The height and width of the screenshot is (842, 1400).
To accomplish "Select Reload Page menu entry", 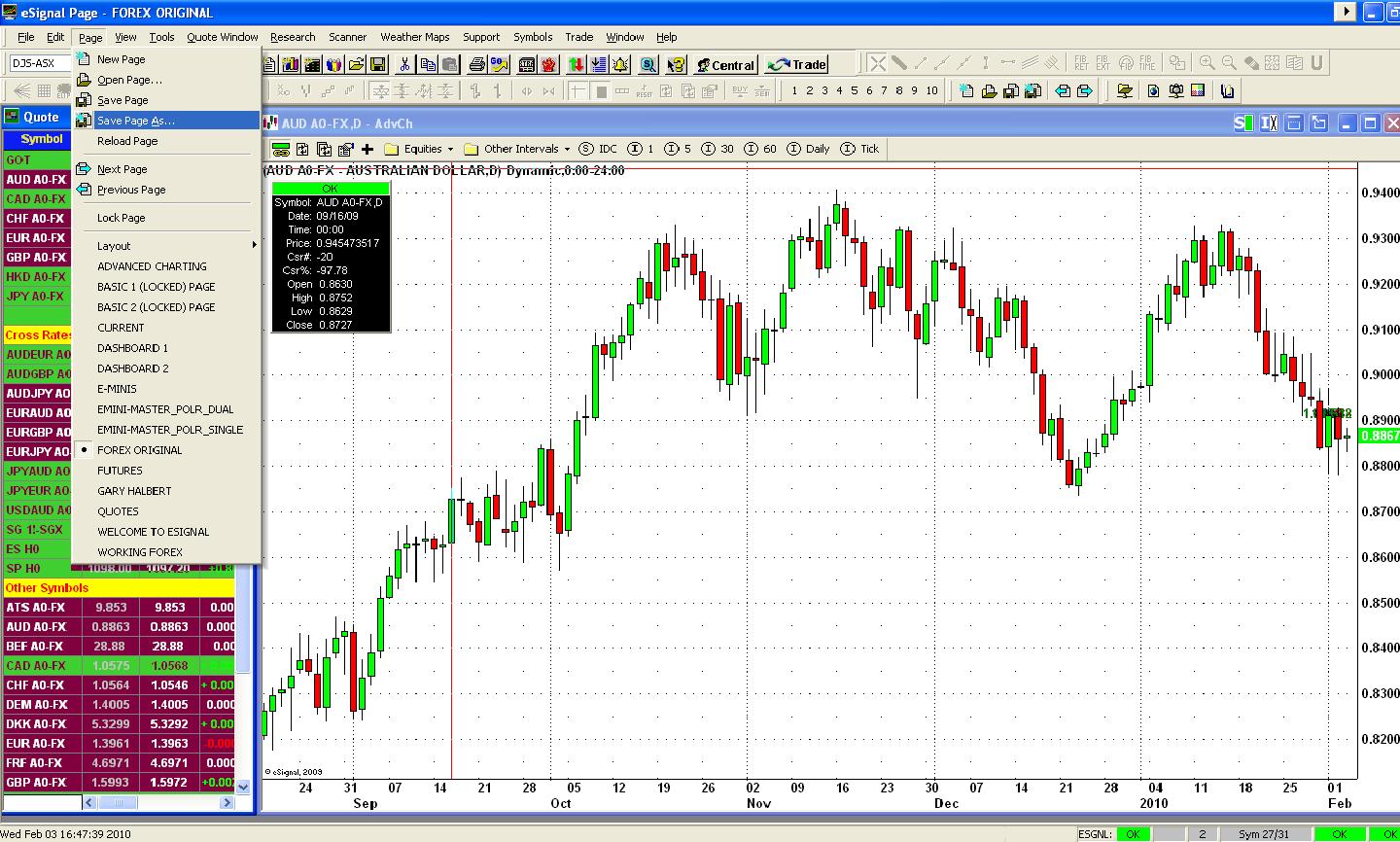I will (165, 141).
